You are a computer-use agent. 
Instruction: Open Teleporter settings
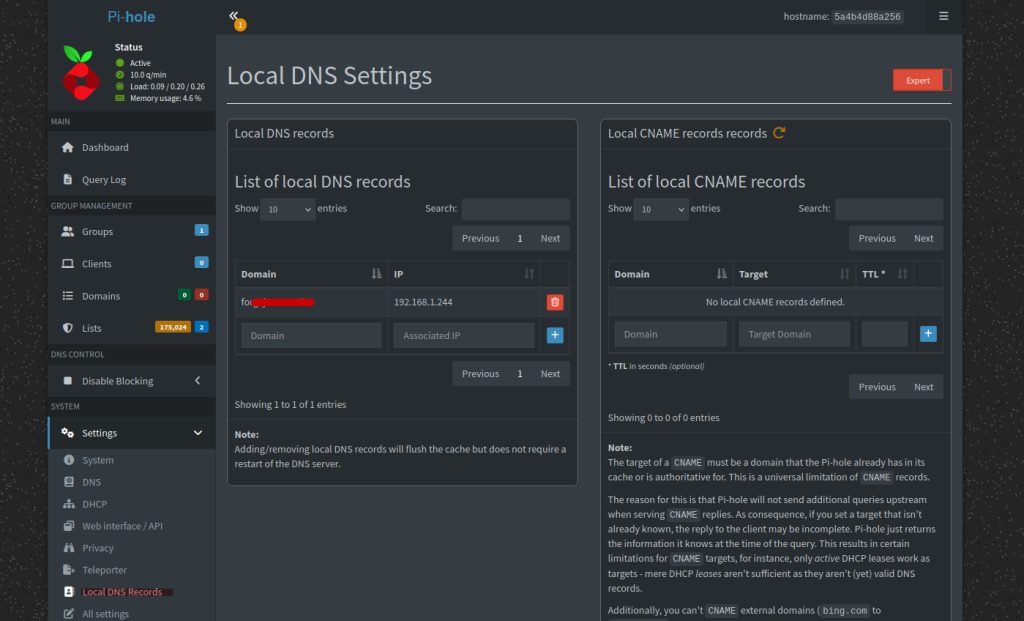coord(106,570)
